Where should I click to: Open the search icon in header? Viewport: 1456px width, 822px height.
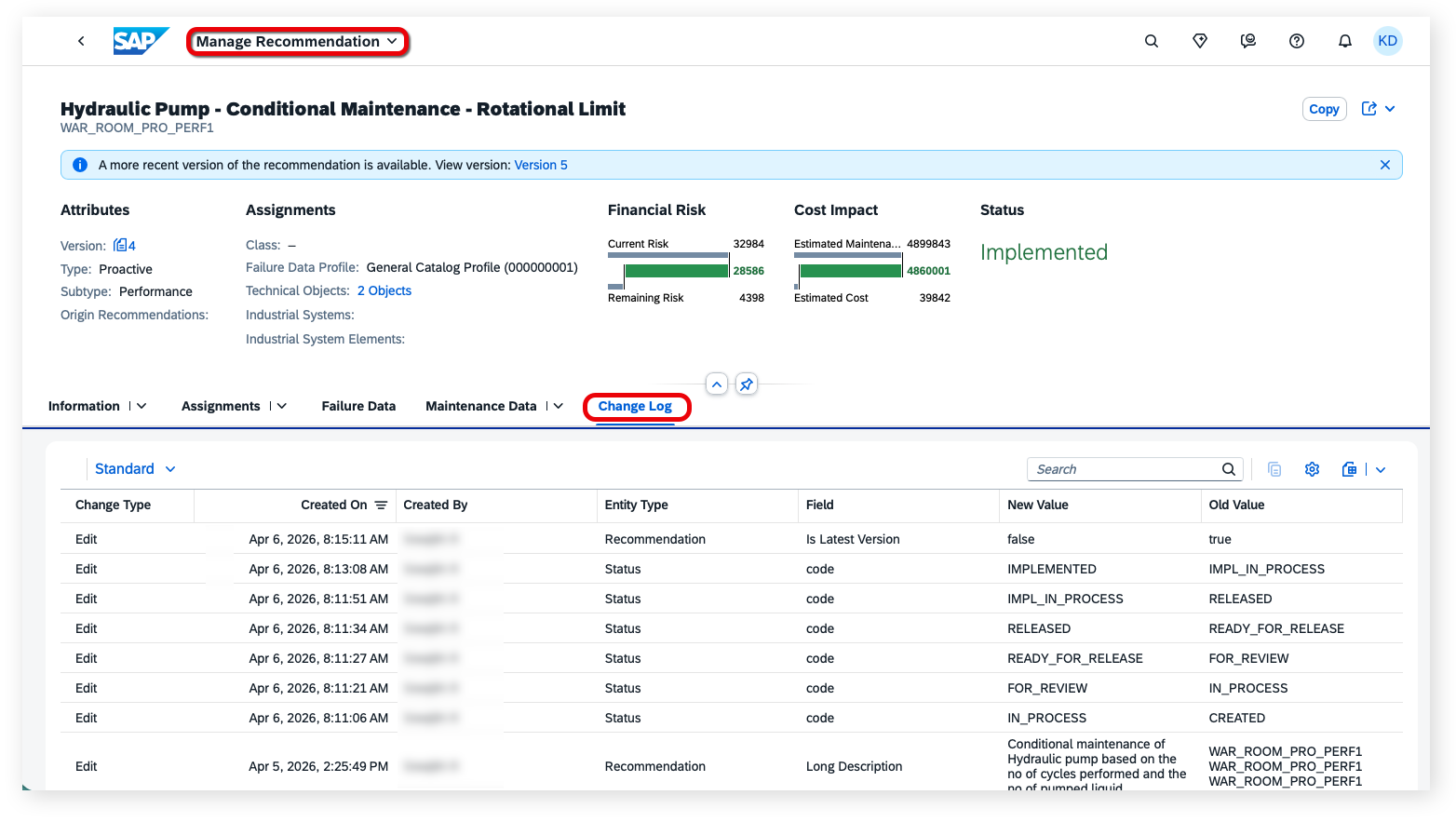[x=1152, y=41]
